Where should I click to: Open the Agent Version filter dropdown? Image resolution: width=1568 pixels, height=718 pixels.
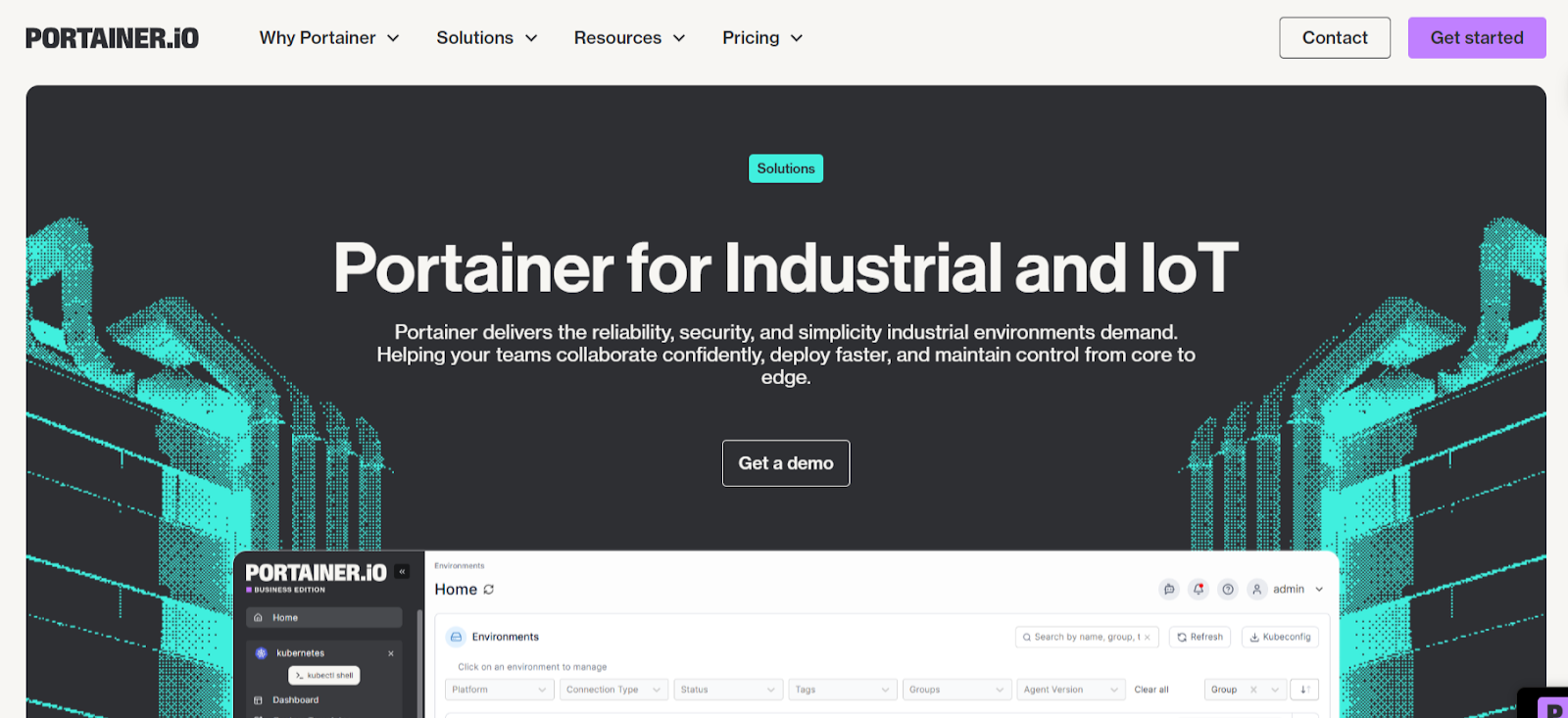[1072, 690]
